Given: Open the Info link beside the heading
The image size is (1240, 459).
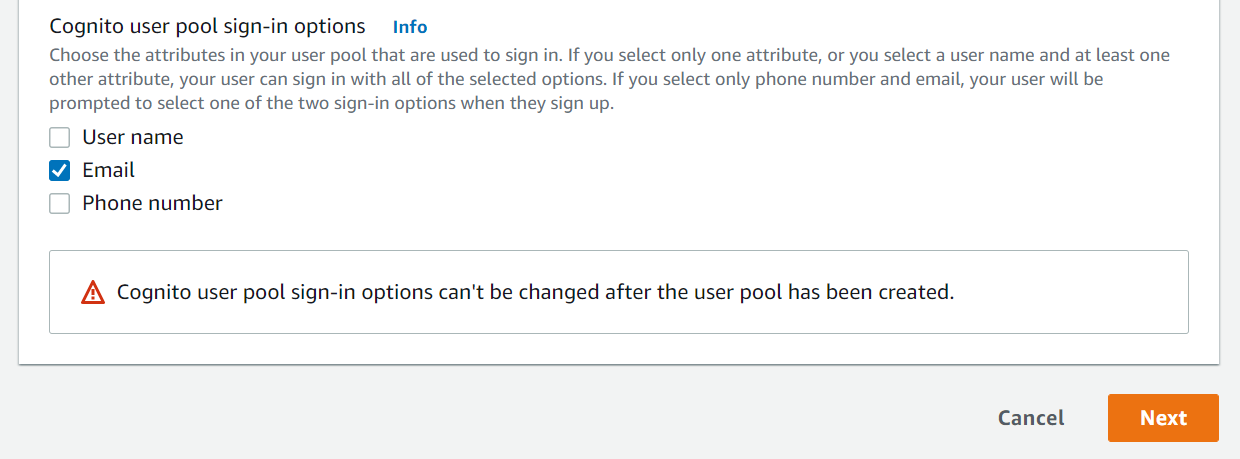Looking at the screenshot, I should click(x=410, y=27).
